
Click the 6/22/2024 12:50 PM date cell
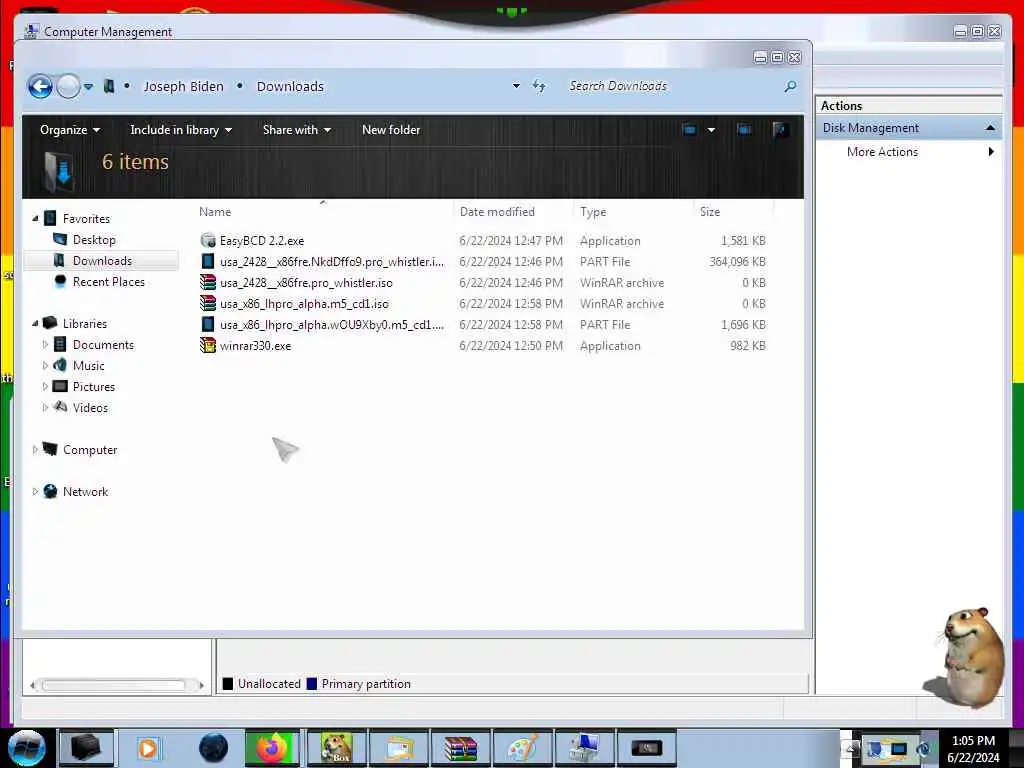click(x=511, y=345)
